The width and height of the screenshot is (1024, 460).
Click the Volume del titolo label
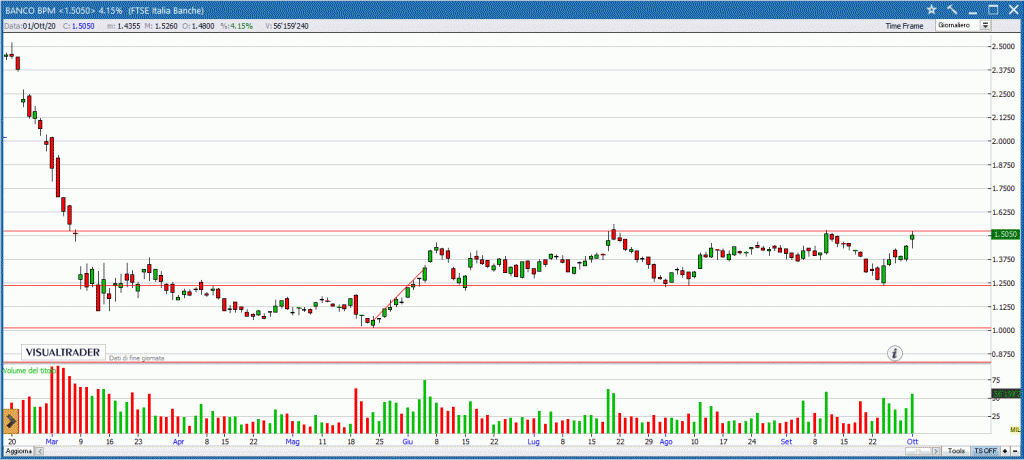coord(29,370)
